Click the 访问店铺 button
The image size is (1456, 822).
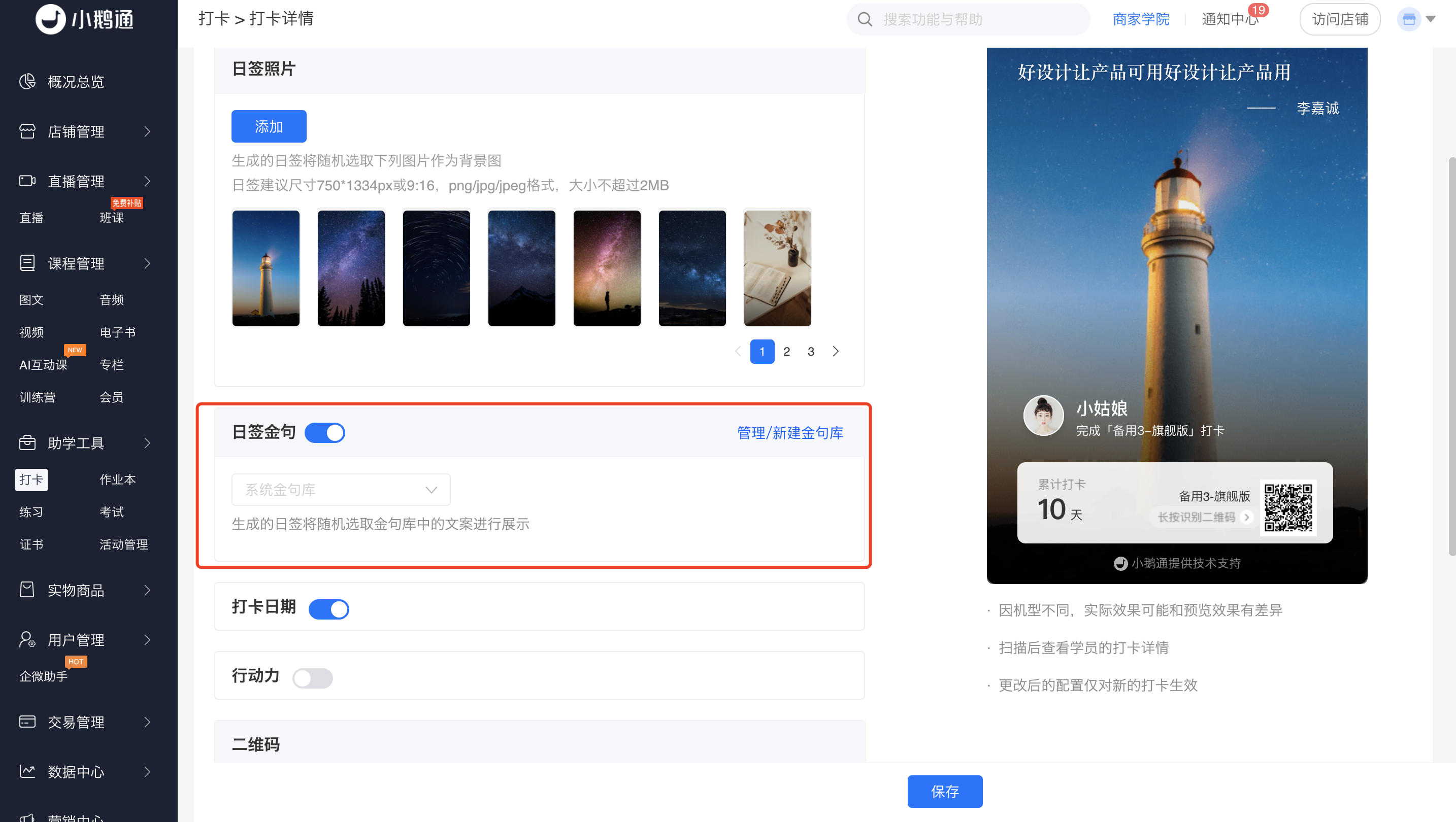click(1340, 19)
